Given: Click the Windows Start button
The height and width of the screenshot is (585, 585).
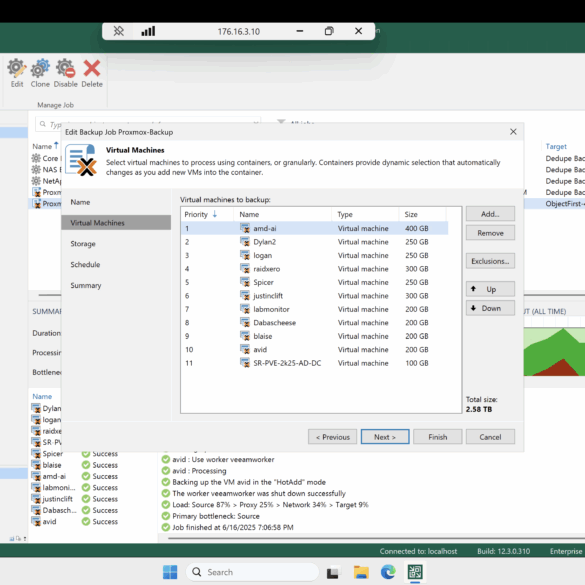Looking at the screenshot, I should tap(170, 572).
